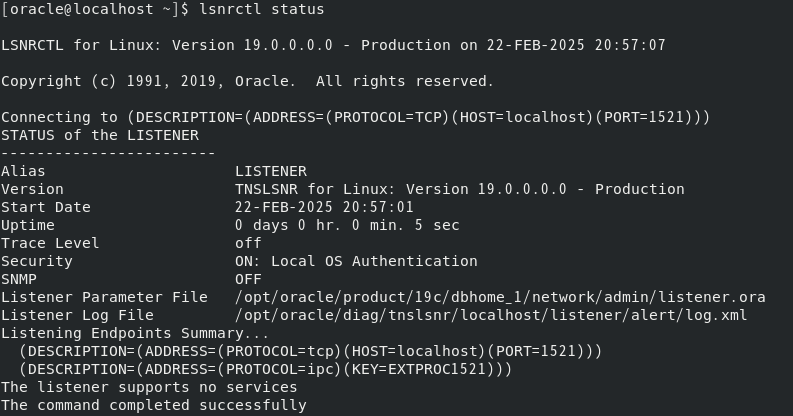
Task: Click the Alias value 'LISTENER'
Action: (x=271, y=171)
